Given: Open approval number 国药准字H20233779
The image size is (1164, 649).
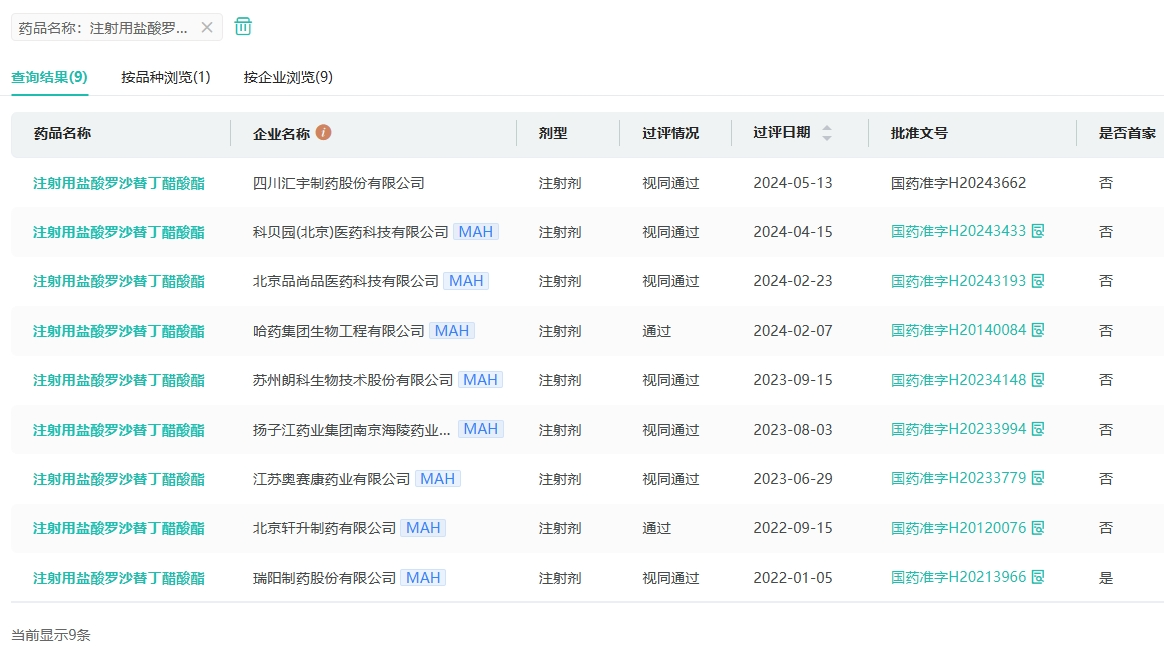Looking at the screenshot, I should 958,479.
